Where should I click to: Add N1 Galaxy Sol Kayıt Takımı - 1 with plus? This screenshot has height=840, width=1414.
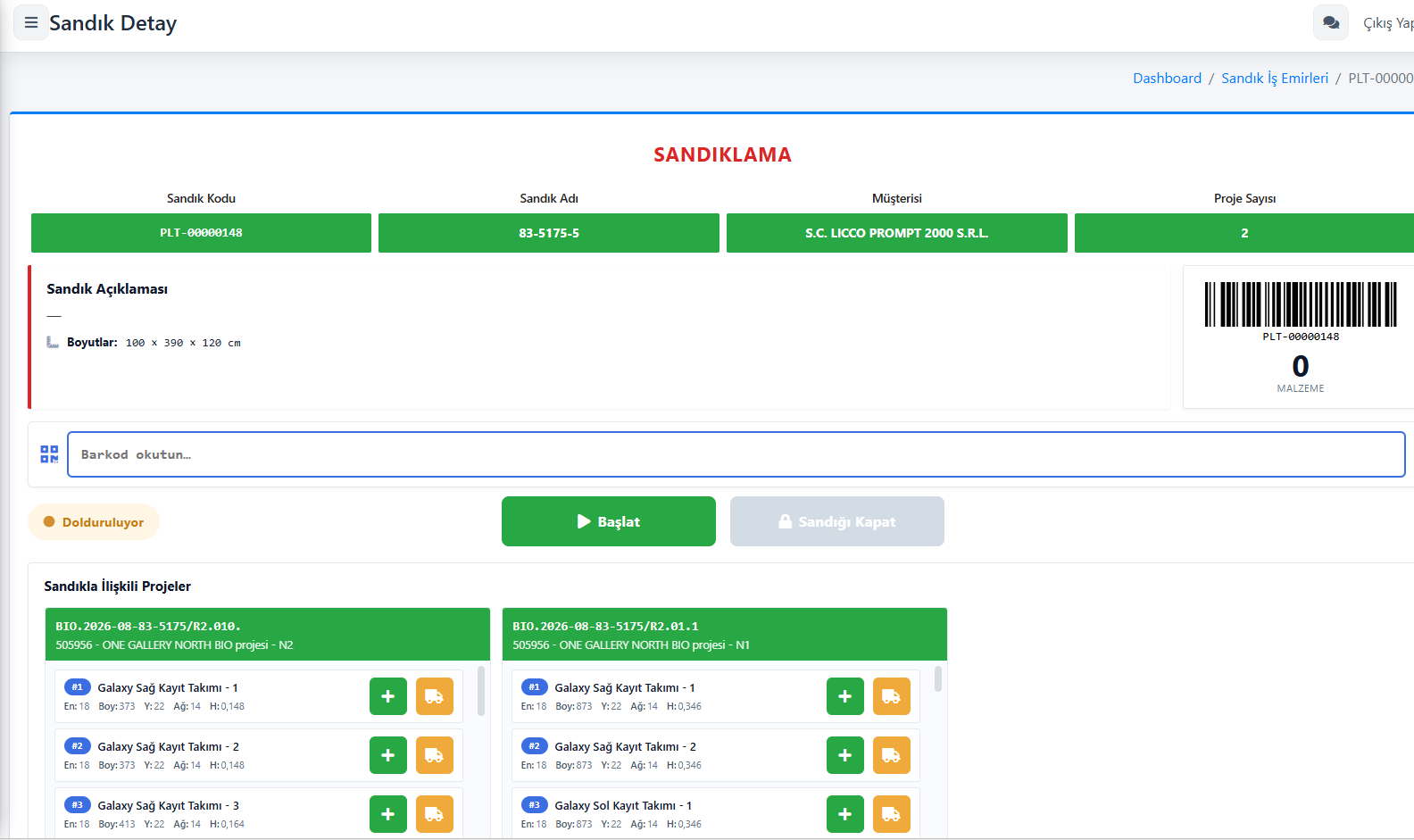pyautogui.click(x=845, y=814)
